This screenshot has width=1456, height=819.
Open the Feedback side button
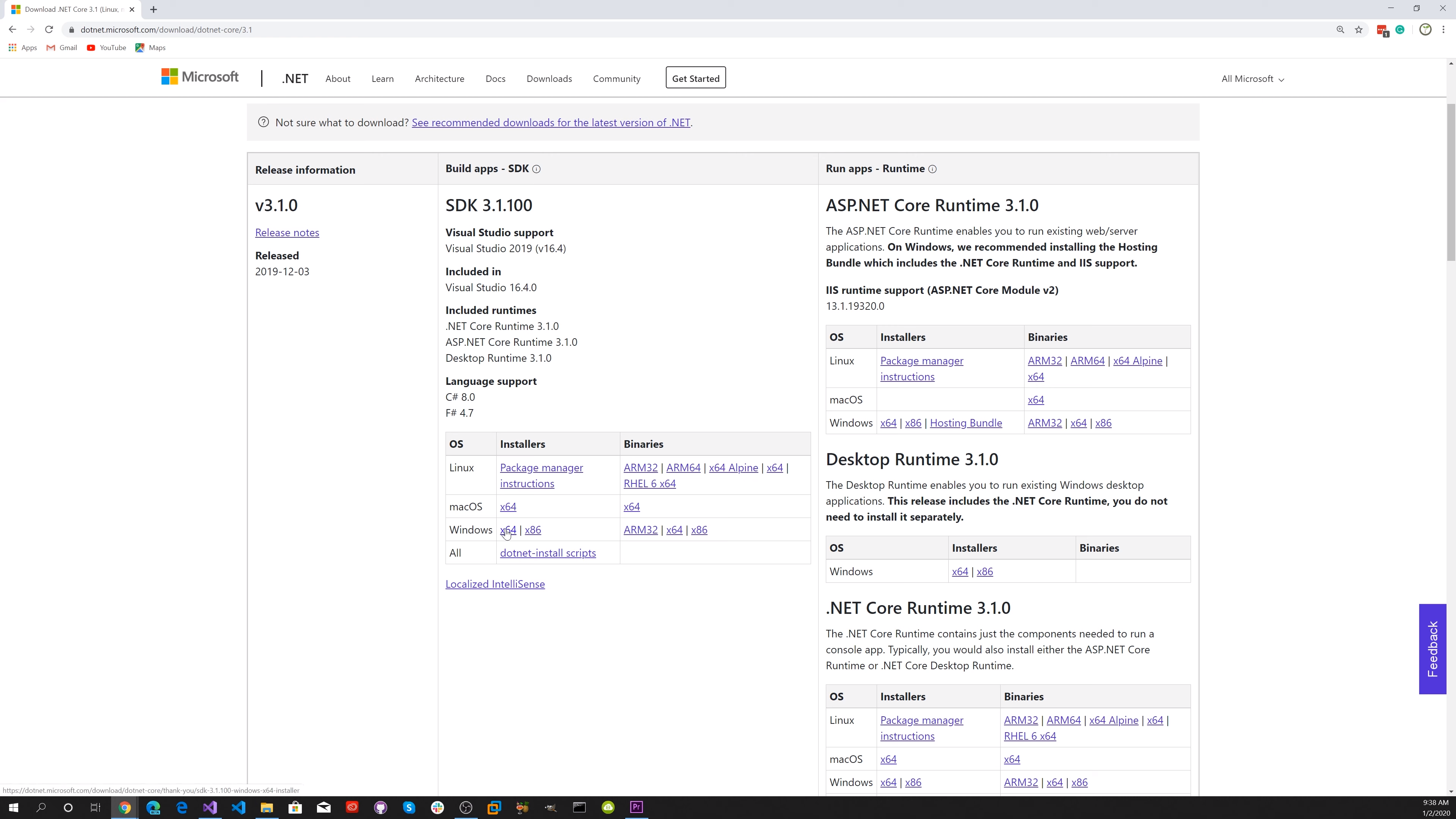coord(1432,649)
